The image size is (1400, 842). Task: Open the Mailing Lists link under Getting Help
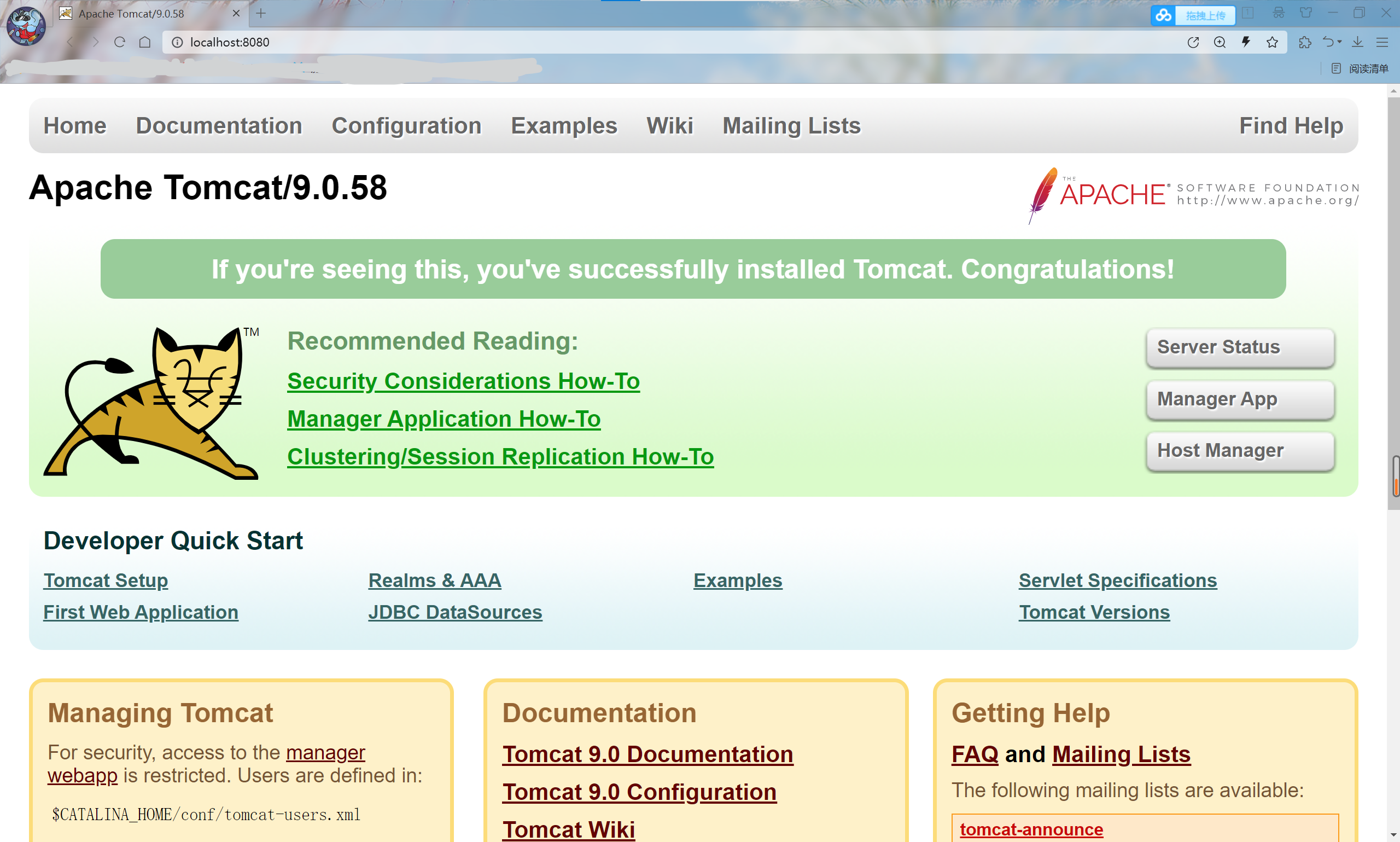pyautogui.click(x=1121, y=754)
